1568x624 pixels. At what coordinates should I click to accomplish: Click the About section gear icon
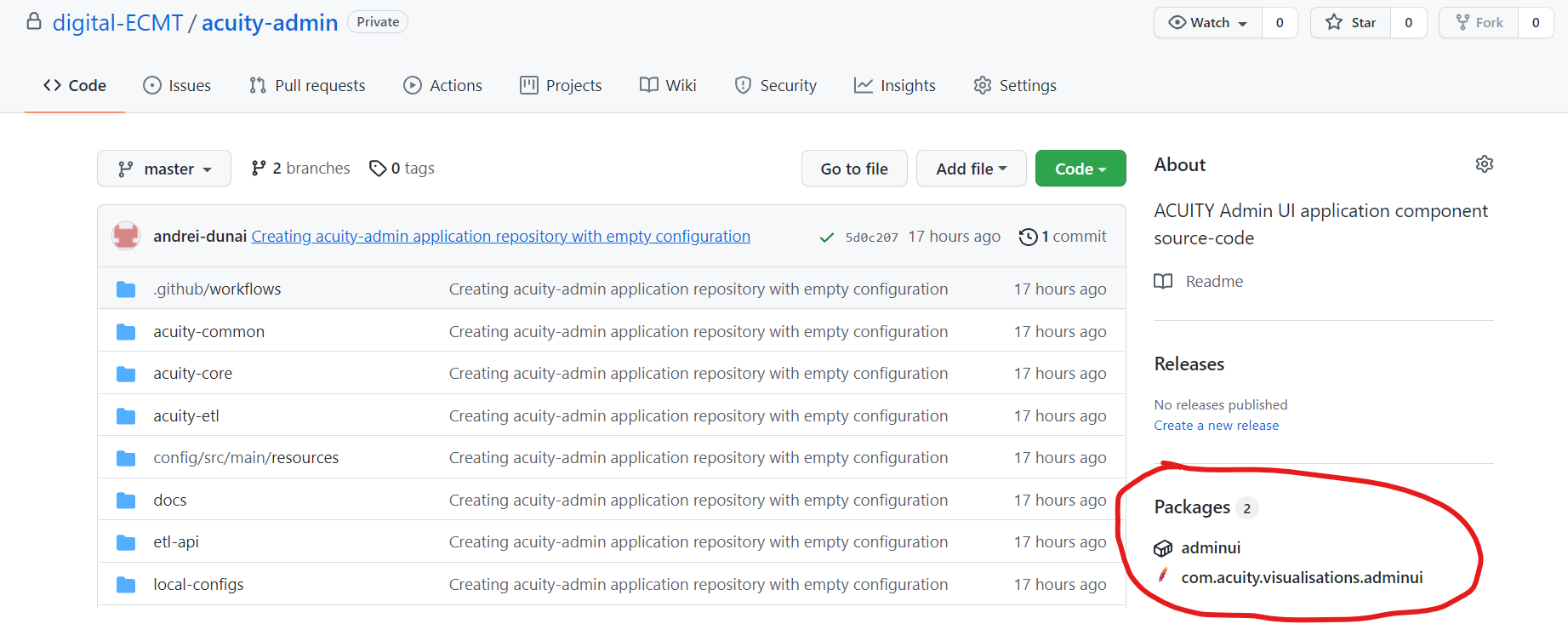1485,164
